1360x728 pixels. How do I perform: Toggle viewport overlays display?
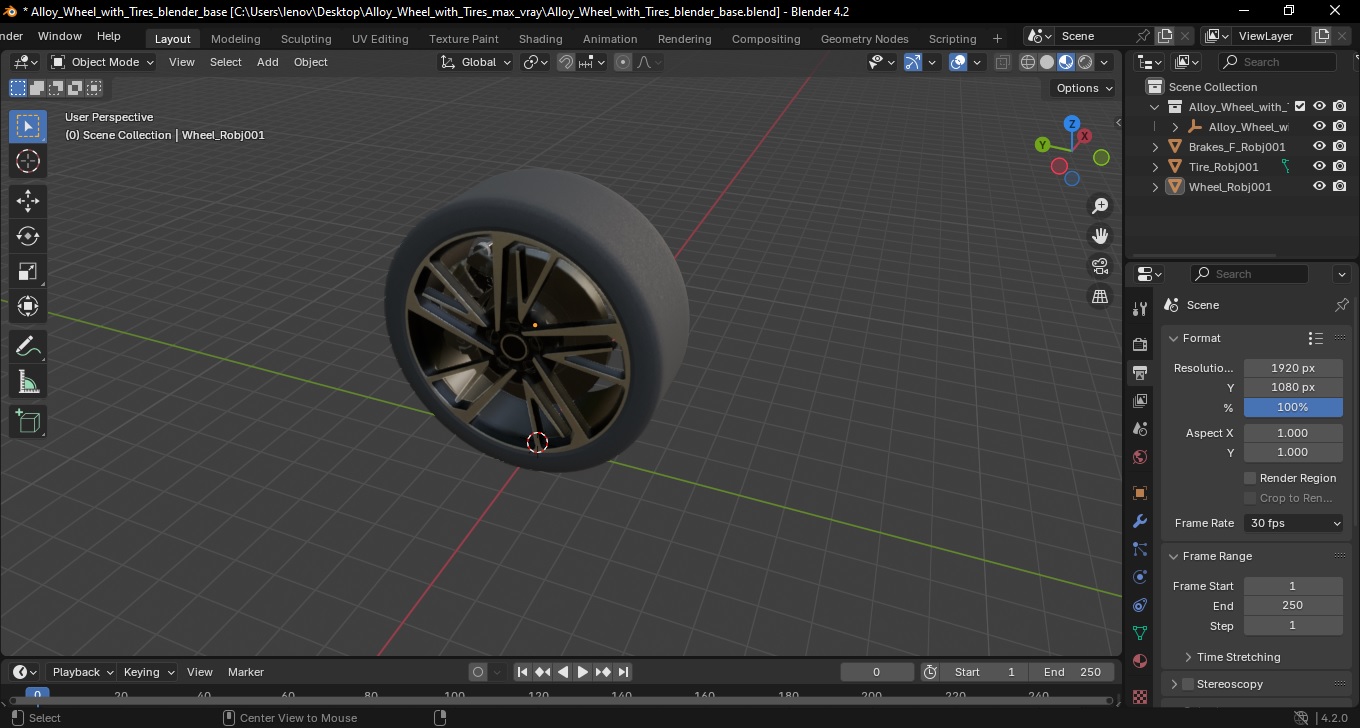tap(958, 62)
